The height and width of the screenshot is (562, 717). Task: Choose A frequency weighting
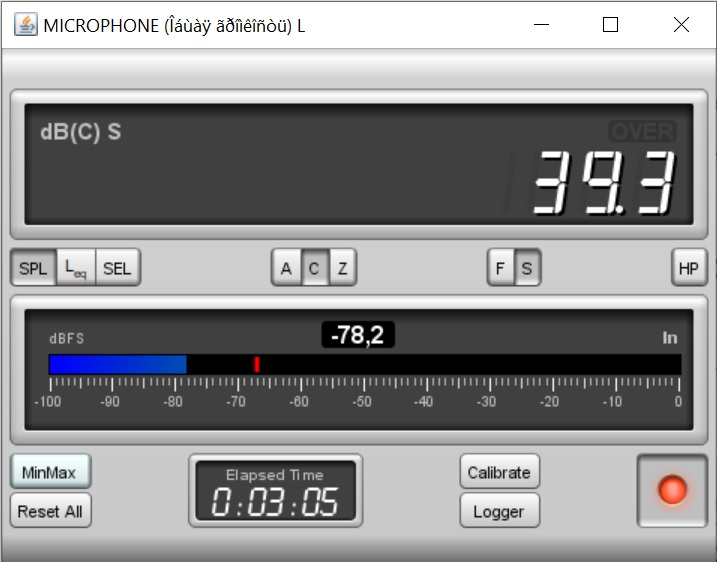point(286,268)
